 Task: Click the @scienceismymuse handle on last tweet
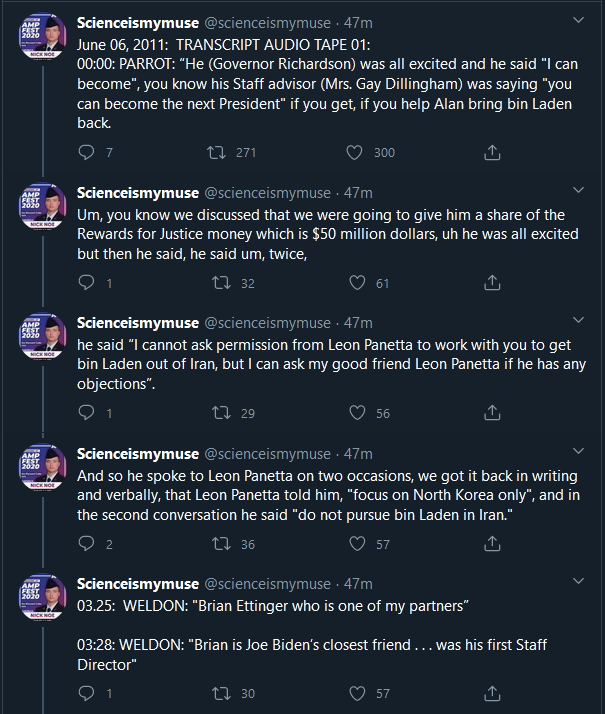[268, 584]
